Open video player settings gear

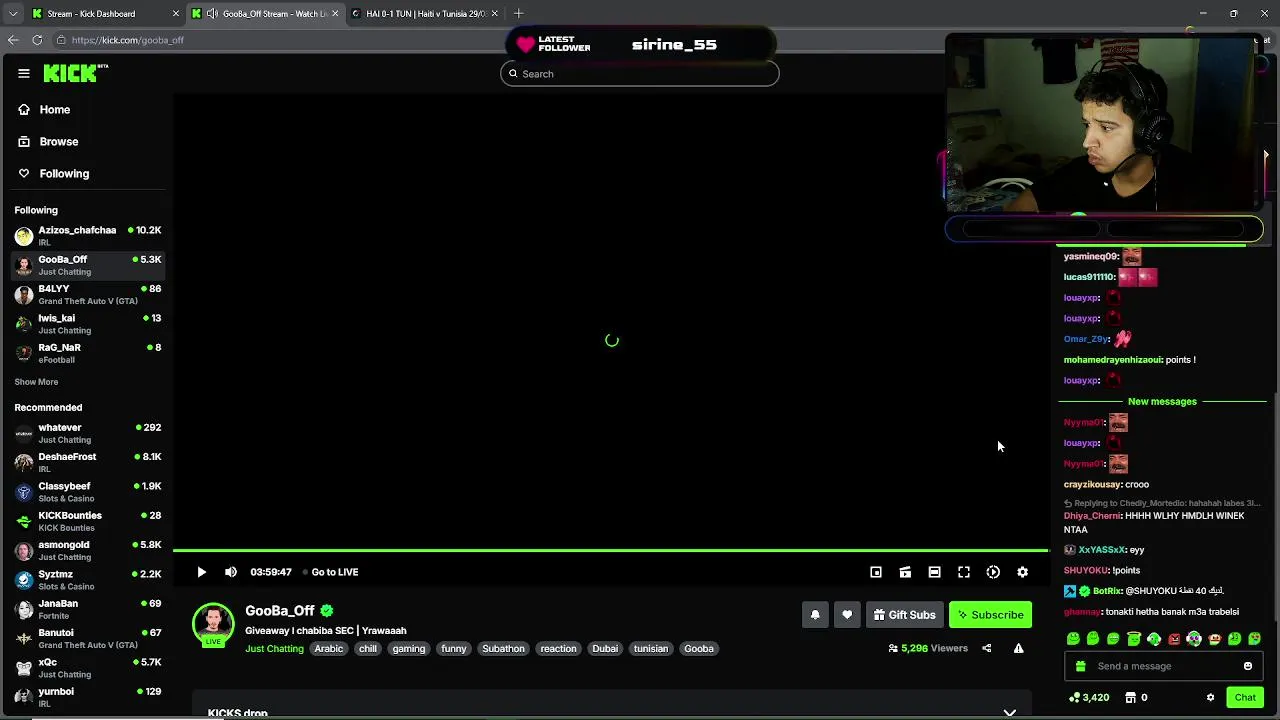tap(1022, 572)
